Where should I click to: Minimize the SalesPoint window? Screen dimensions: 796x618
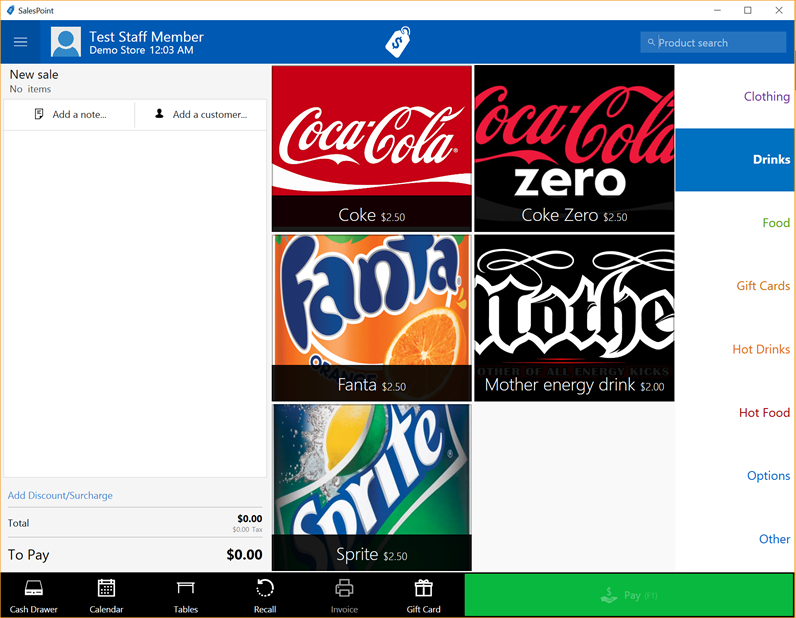click(x=717, y=10)
